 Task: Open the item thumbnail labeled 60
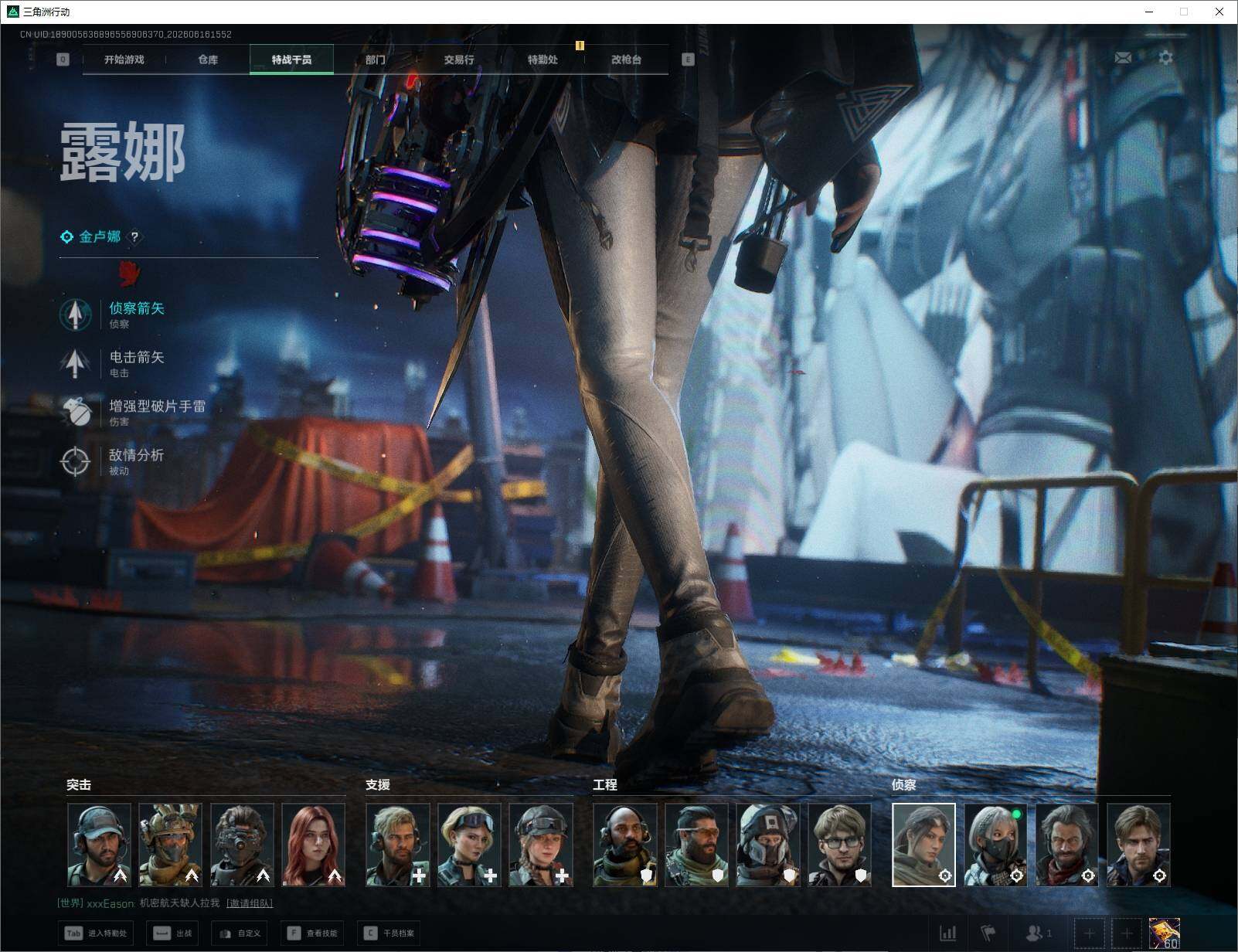(x=1165, y=933)
